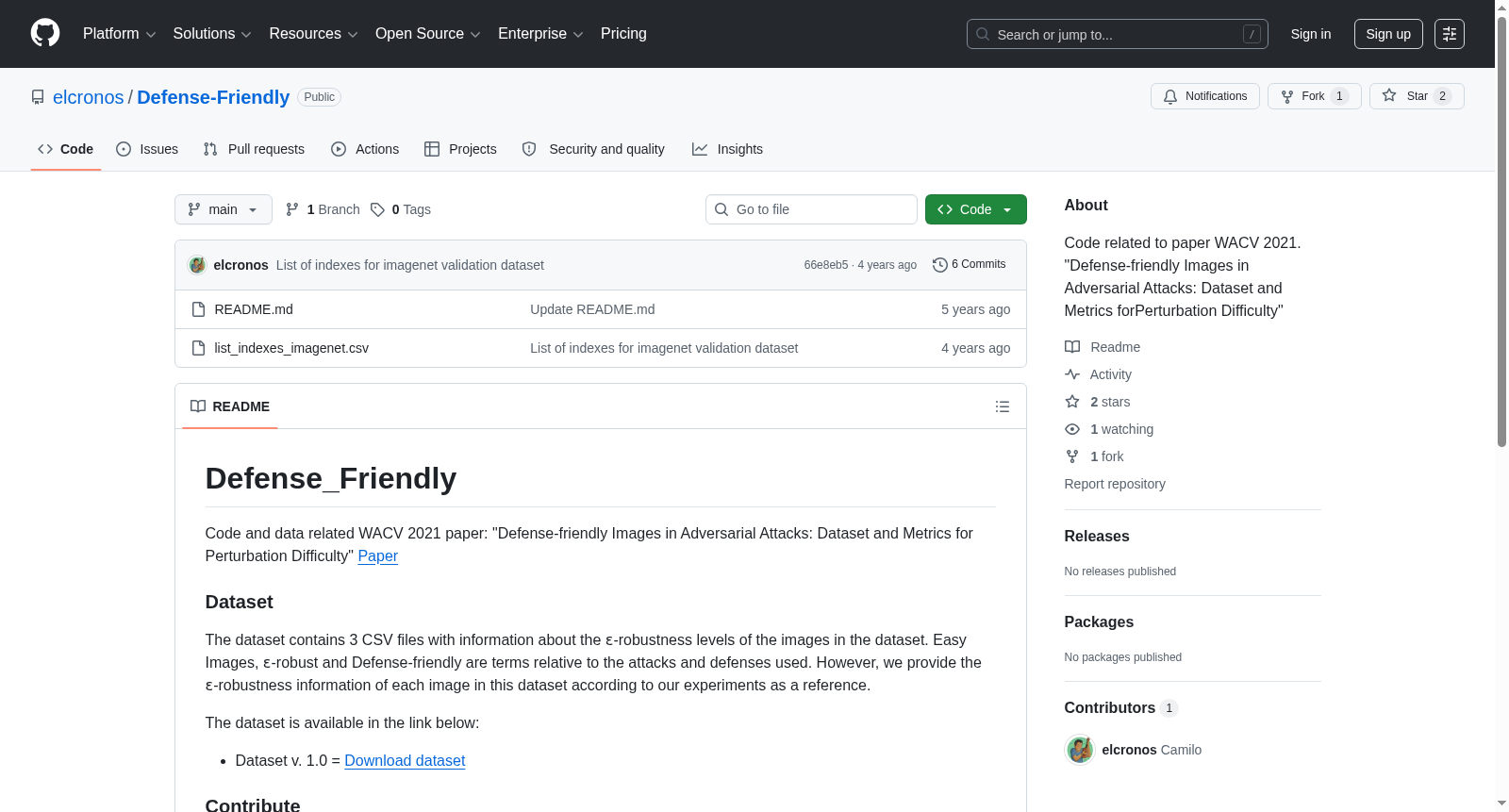Open the Defense-Friendly repository title link
This screenshot has height=812, width=1509.
point(213,97)
